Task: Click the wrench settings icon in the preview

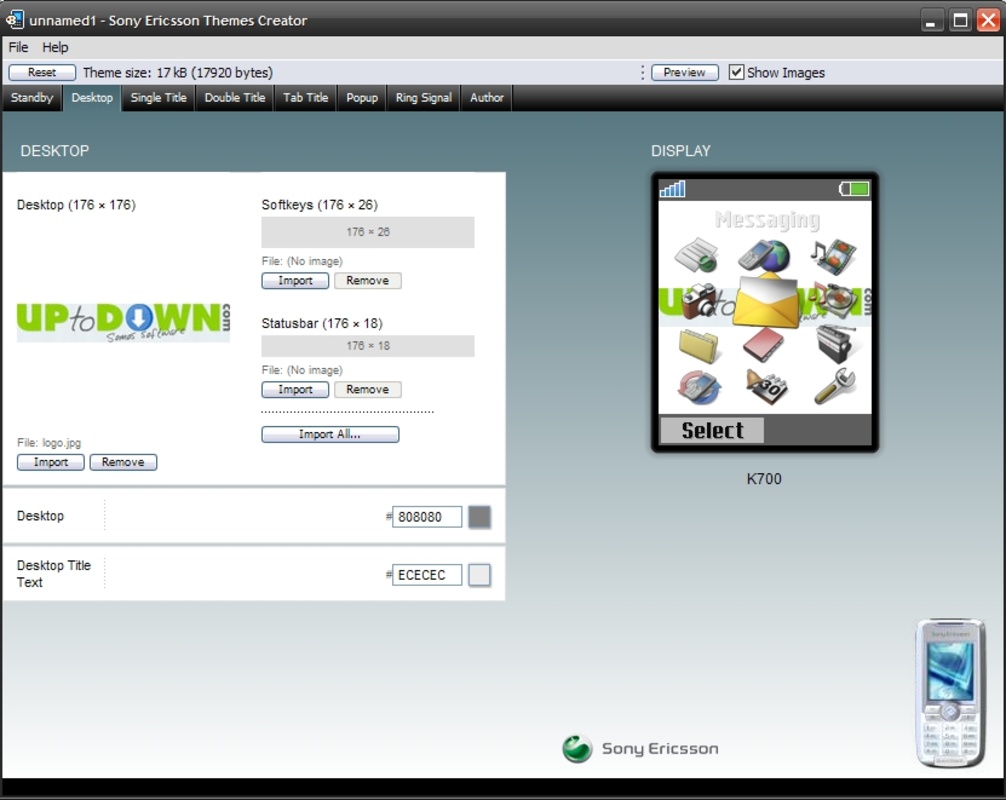Action: click(x=834, y=386)
